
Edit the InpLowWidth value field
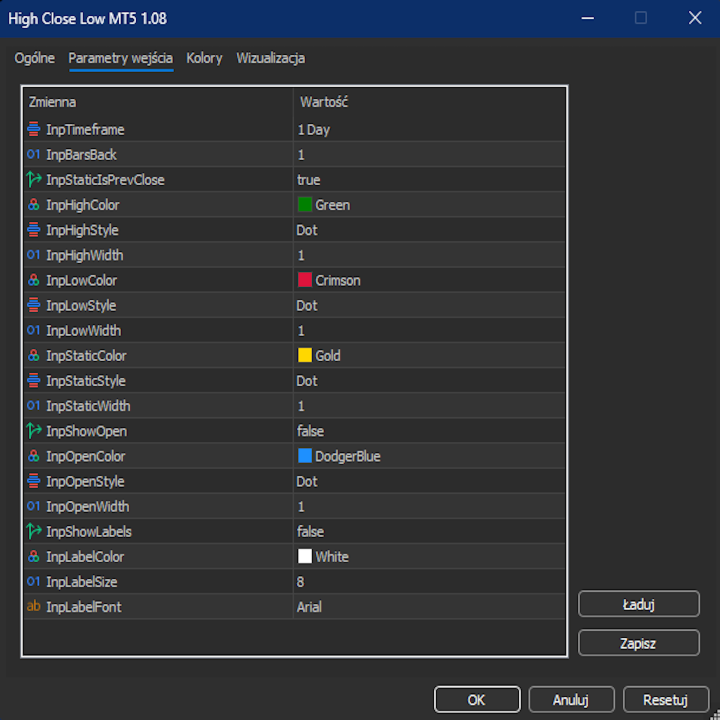pos(429,331)
